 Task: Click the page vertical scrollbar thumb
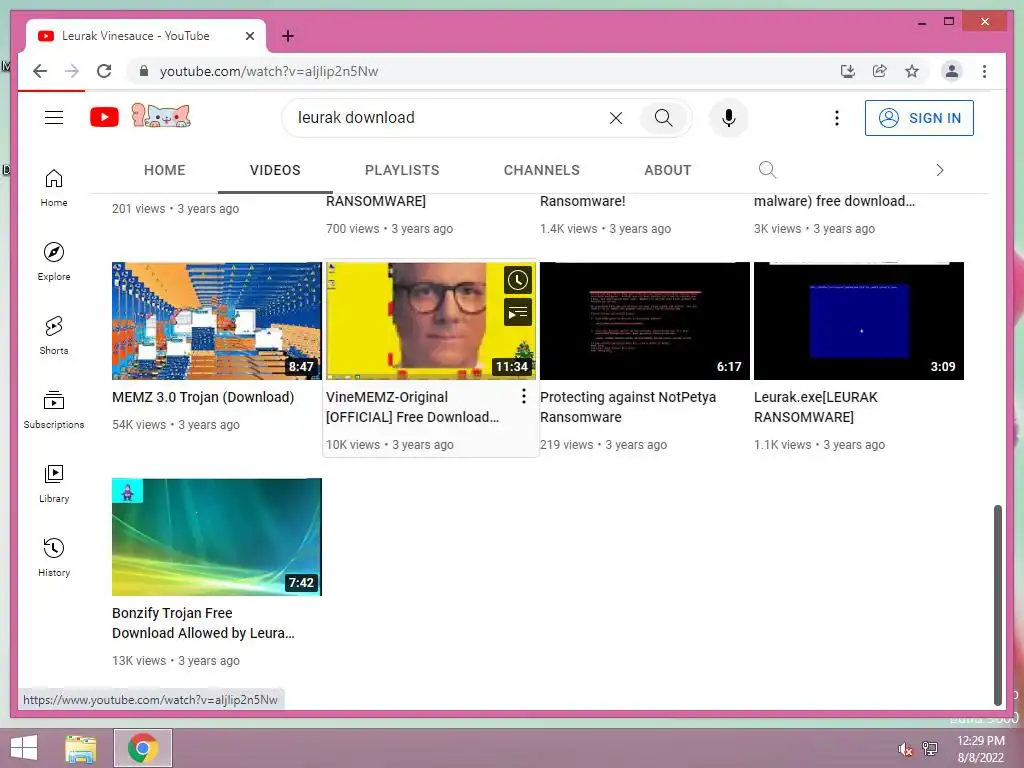[997, 605]
